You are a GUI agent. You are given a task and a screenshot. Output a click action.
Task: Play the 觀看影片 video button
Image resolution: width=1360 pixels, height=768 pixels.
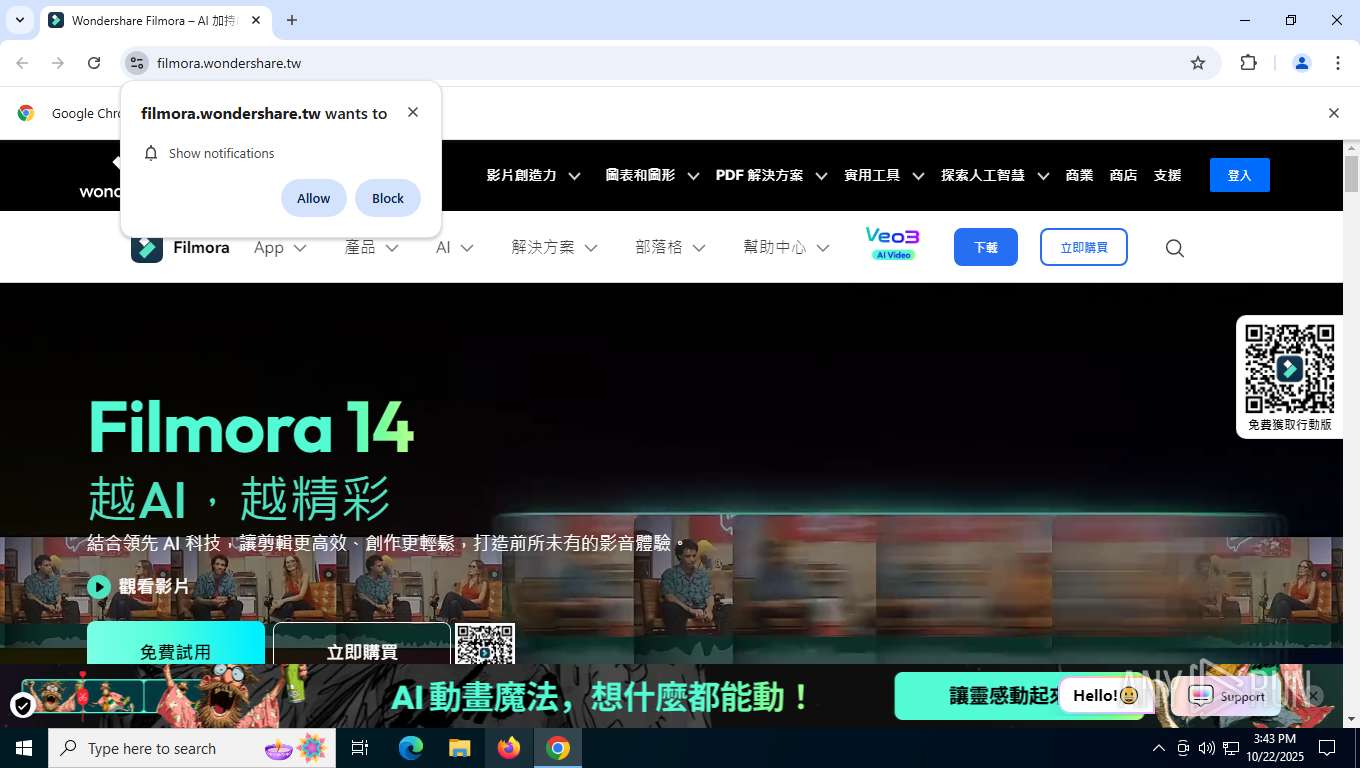[138, 586]
